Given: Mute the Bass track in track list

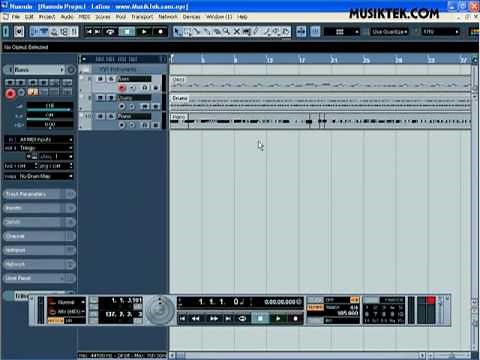Looking at the screenshot, I should pos(100,79).
